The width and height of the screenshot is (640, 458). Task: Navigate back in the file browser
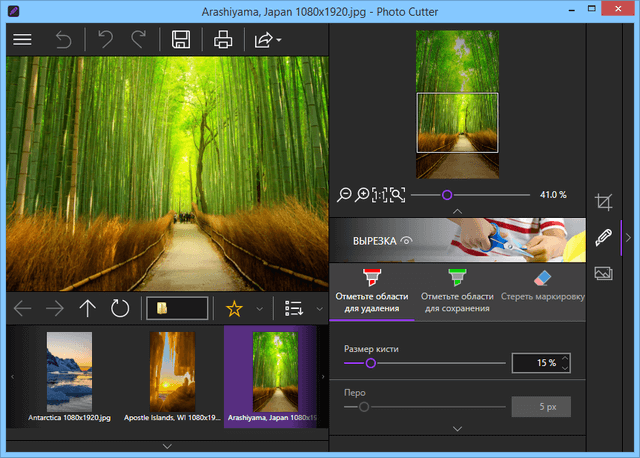click(22, 309)
